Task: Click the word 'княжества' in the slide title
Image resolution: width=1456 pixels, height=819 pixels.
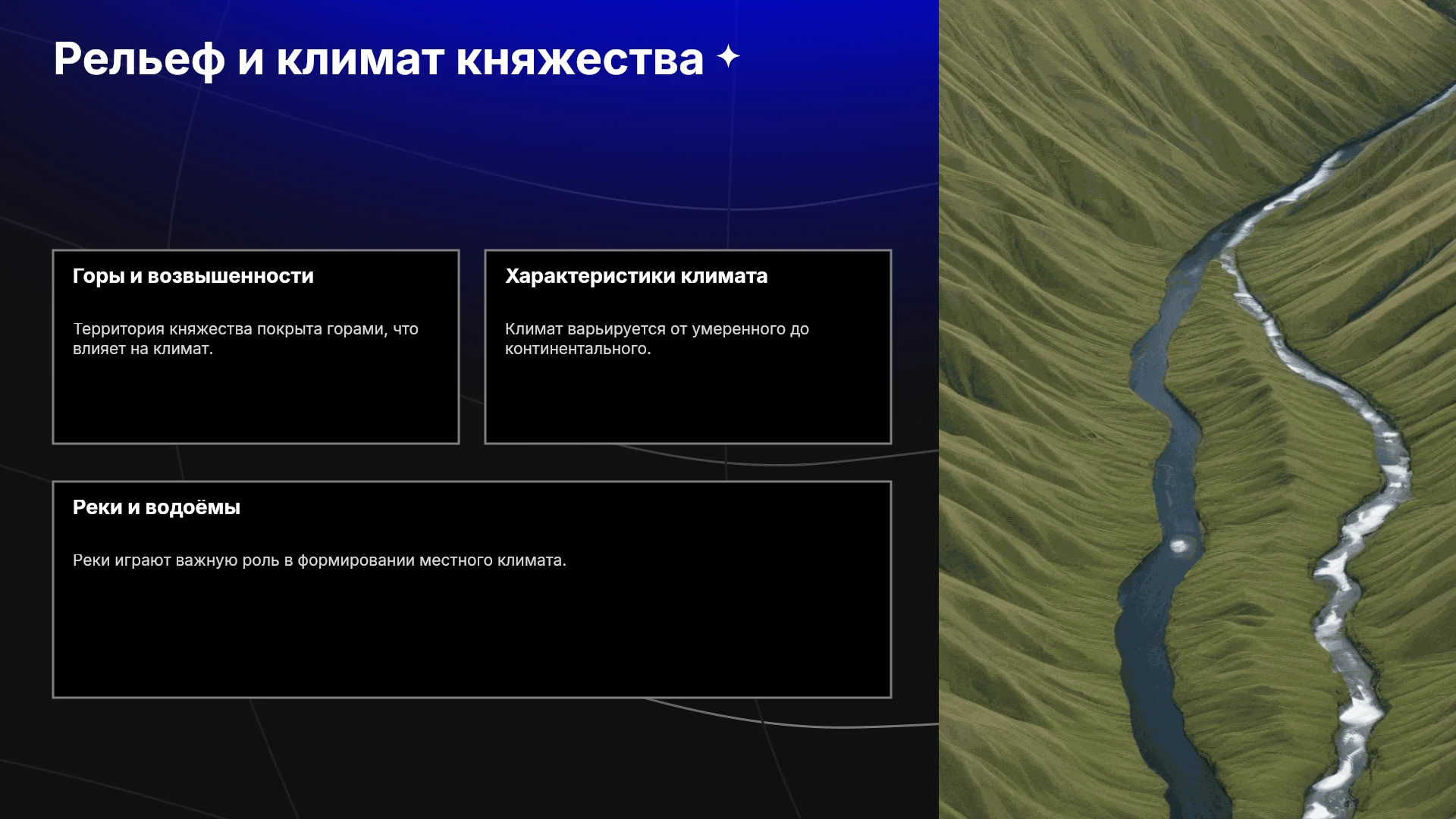Action: tap(580, 59)
